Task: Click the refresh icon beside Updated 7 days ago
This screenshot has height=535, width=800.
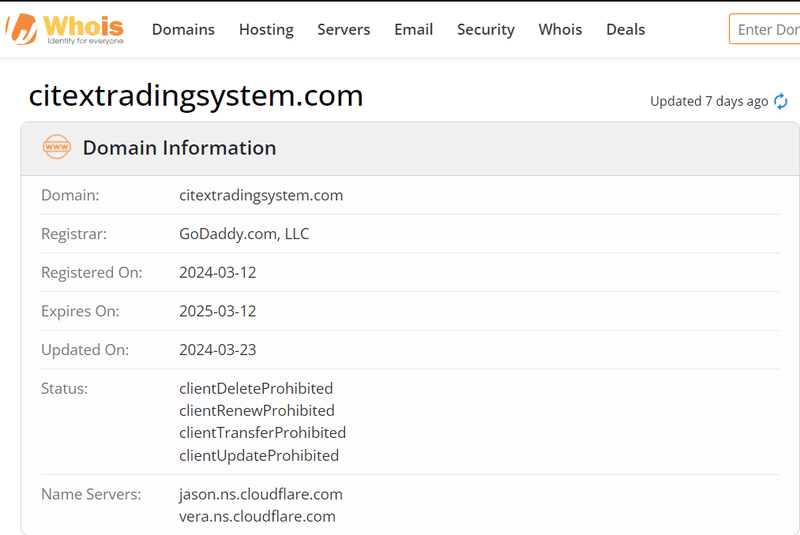Action: click(781, 101)
